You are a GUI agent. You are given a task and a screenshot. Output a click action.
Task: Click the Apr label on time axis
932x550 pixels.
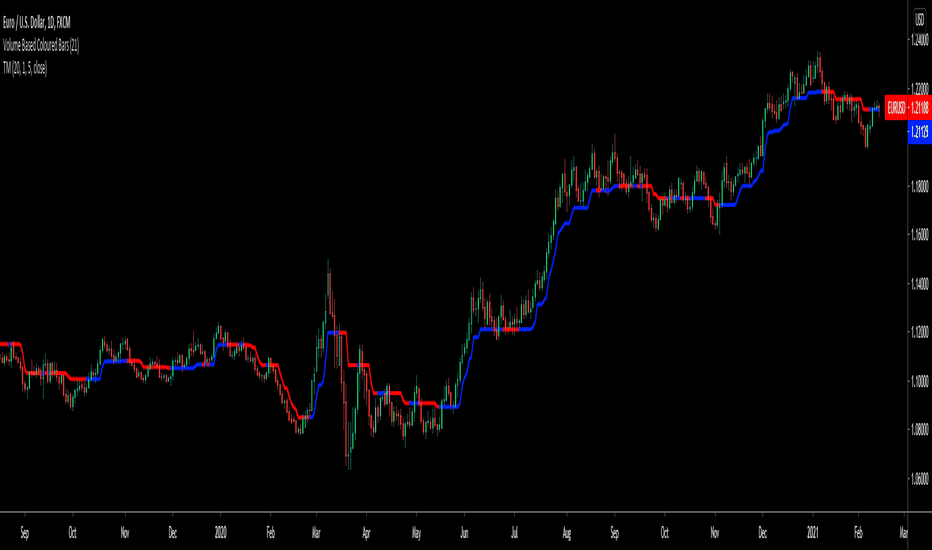click(x=366, y=533)
